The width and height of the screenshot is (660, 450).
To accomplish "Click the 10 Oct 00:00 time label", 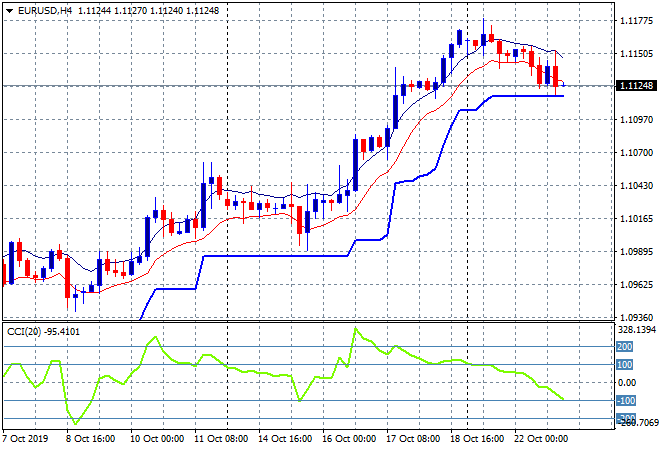I will (x=157, y=439).
